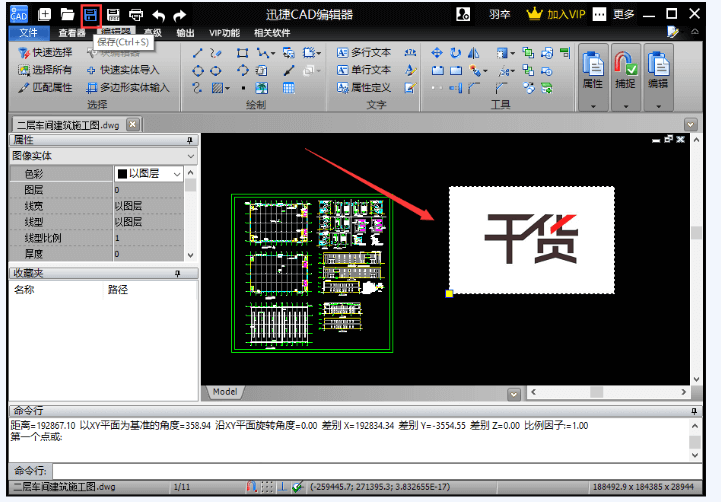Click 单行文本 (Single-line Text)
The image size is (721, 502).
(364, 70)
